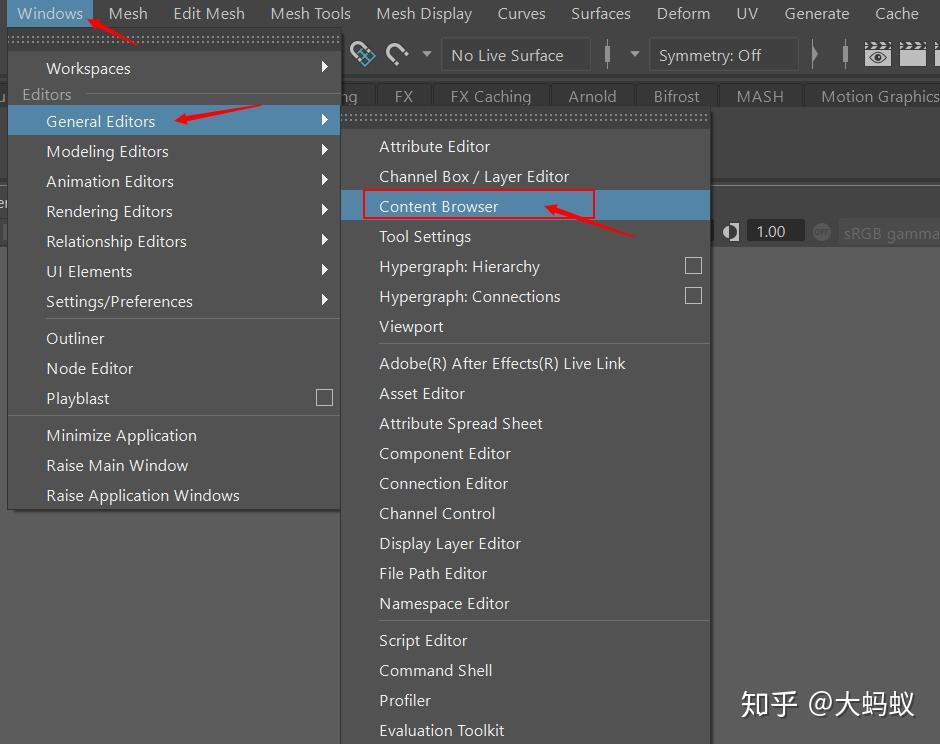
Task: Open the Attribute Editor
Action: 525,146
